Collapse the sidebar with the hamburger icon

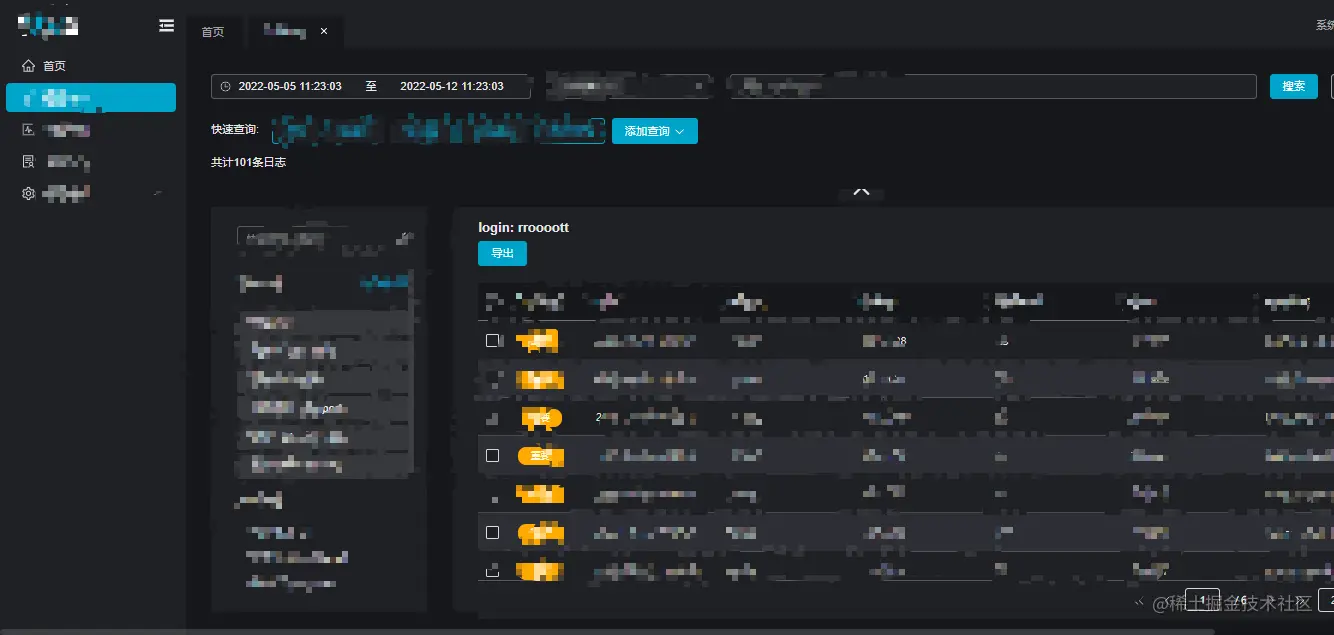(x=166, y=26)
